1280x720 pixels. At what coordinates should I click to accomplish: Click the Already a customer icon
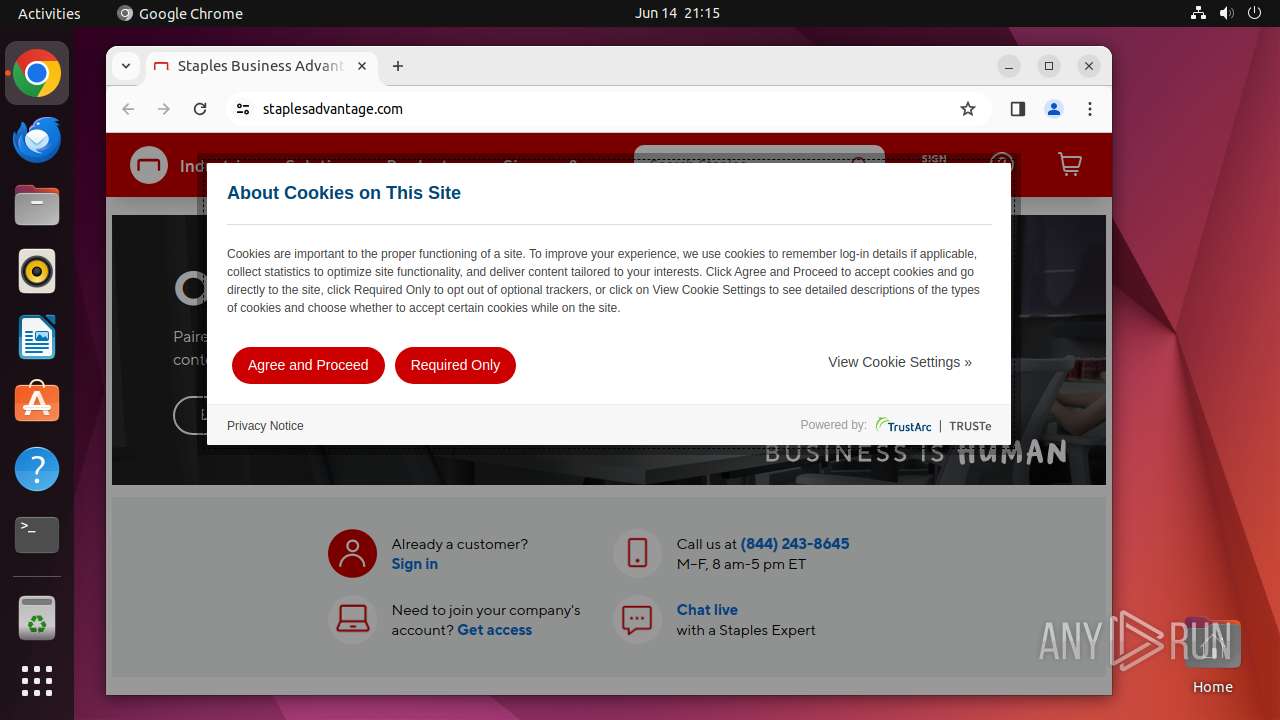352,553
